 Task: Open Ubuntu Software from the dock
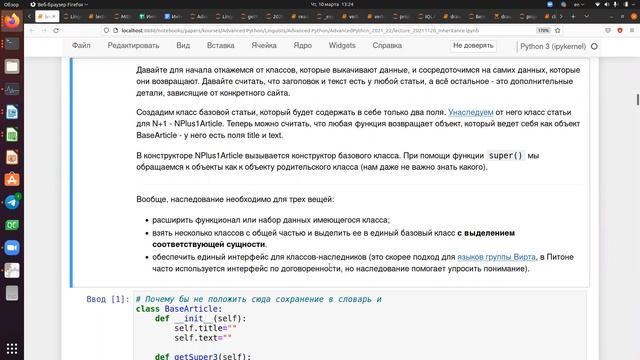point(12,180)
